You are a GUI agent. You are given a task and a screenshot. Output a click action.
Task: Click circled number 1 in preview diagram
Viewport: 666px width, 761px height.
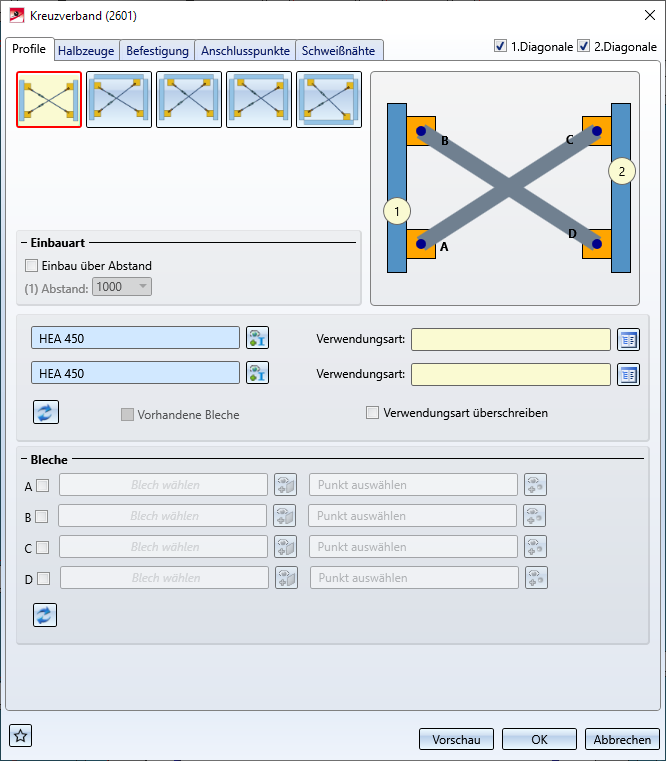[397, 212]
